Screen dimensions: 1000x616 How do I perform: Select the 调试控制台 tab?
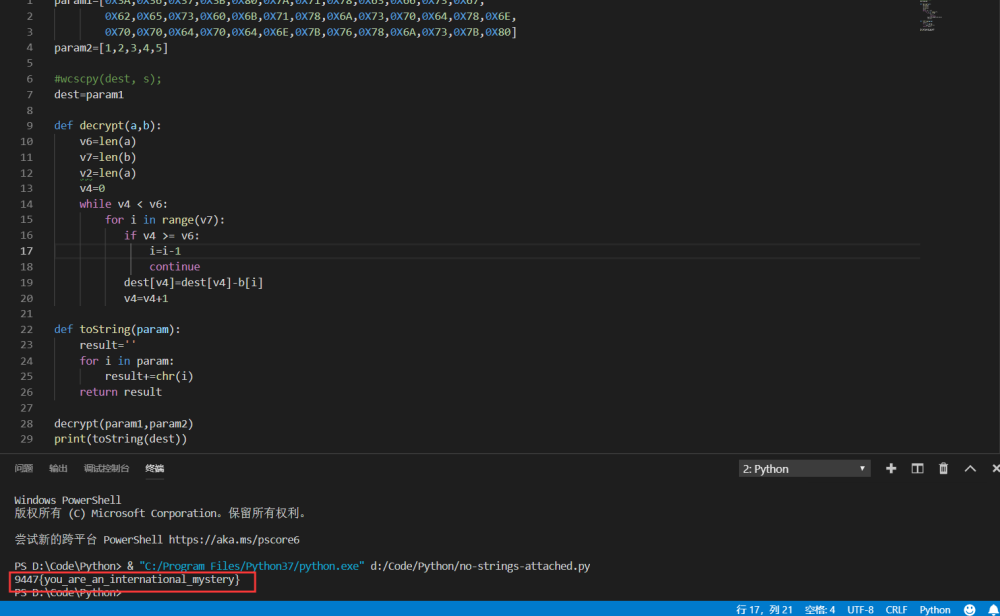pos(106,468)
